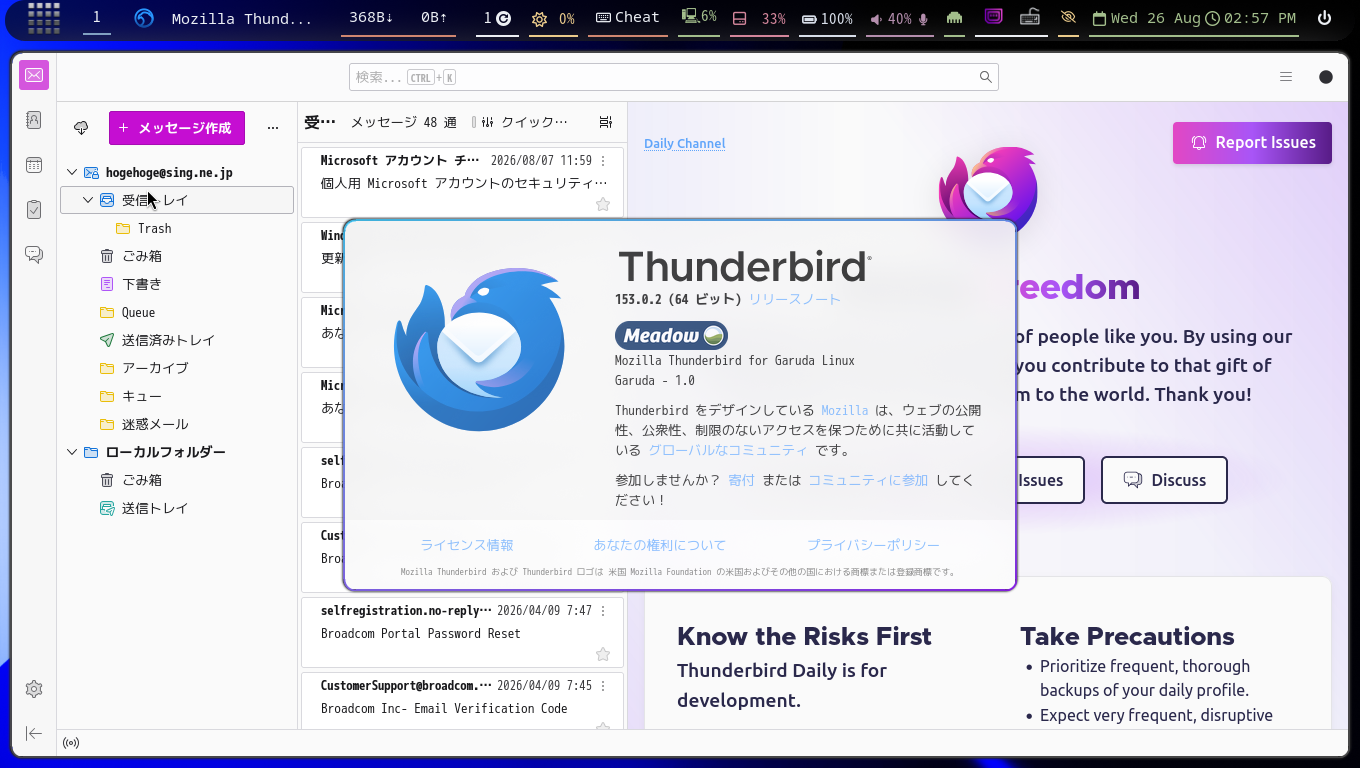Click the Thunderbird logo in About dialog
Viewport: 1360px width, 768px height.
click(x=480, y=349)
